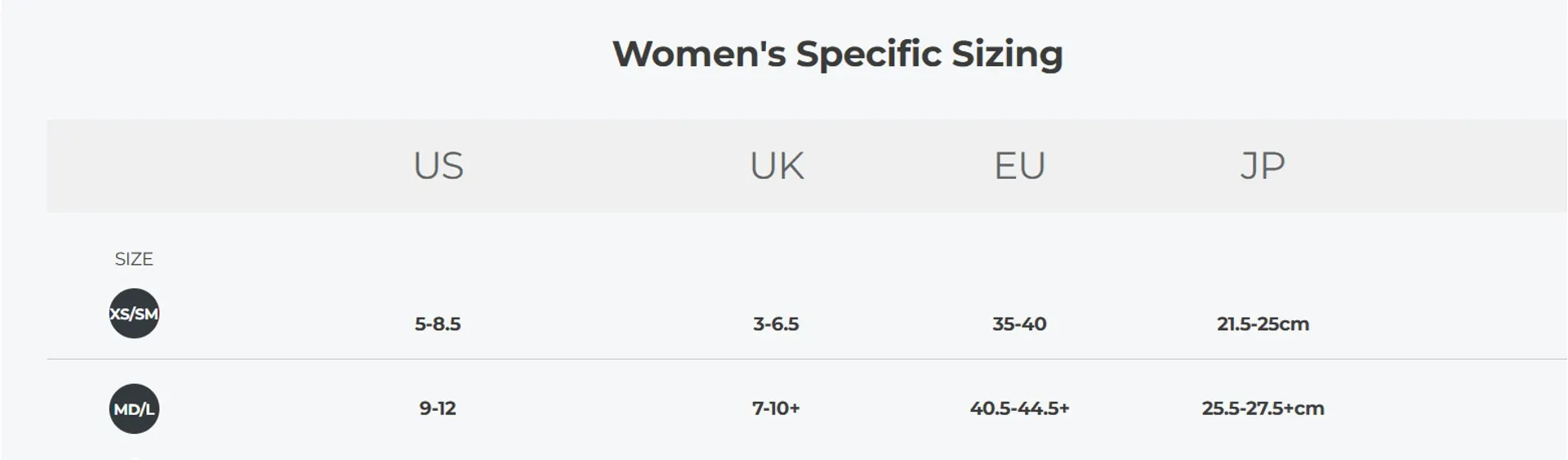The image size is (1568, 460).
Task: Click the divider line between size rows
Action: pos(807,359)
